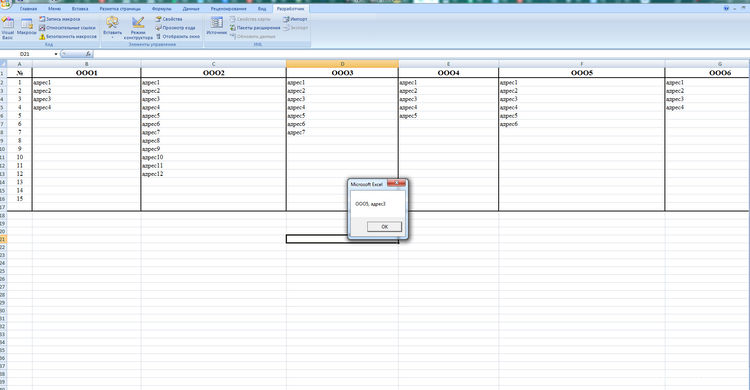Switch to the Вид tab

click(262, 9)
